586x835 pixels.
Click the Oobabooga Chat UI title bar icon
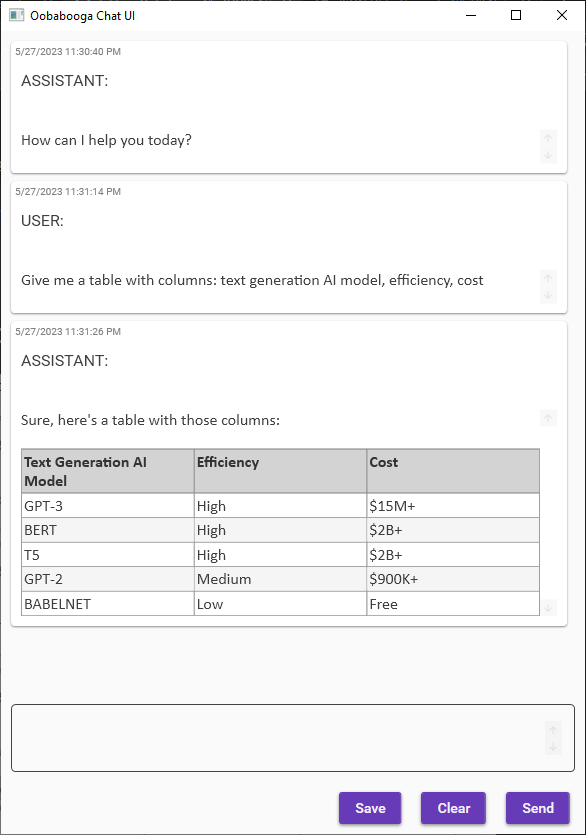pos(17,15)
